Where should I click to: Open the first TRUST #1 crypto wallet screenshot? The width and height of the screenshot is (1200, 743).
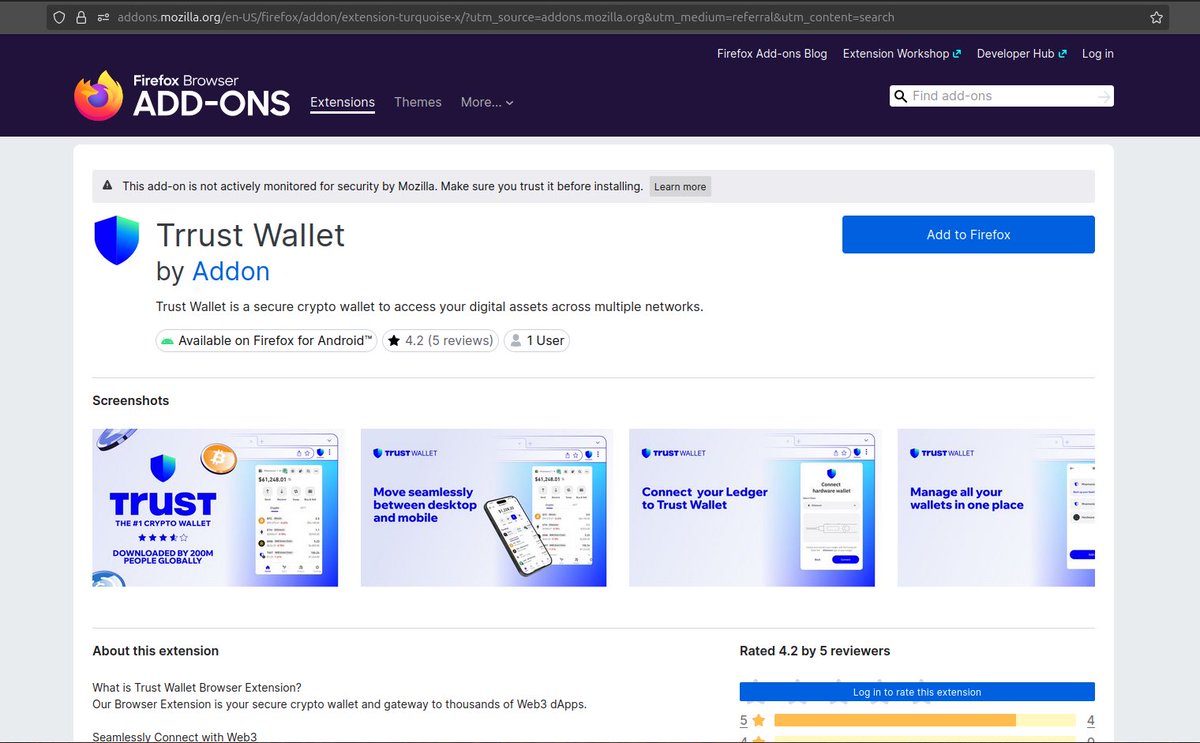coord(215,508)
